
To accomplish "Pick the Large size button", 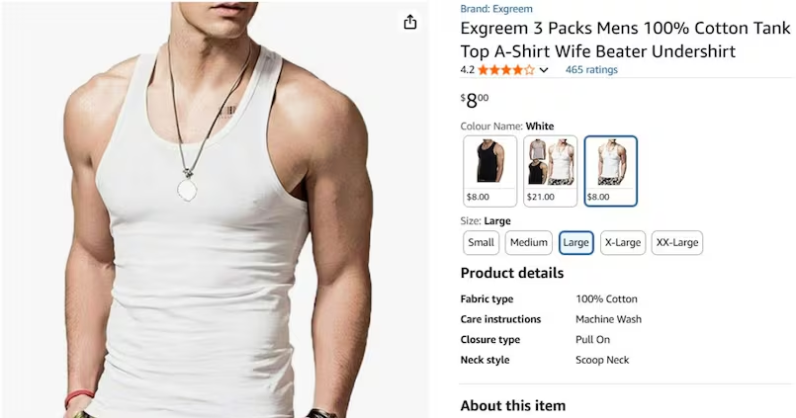I will point(576,243).
